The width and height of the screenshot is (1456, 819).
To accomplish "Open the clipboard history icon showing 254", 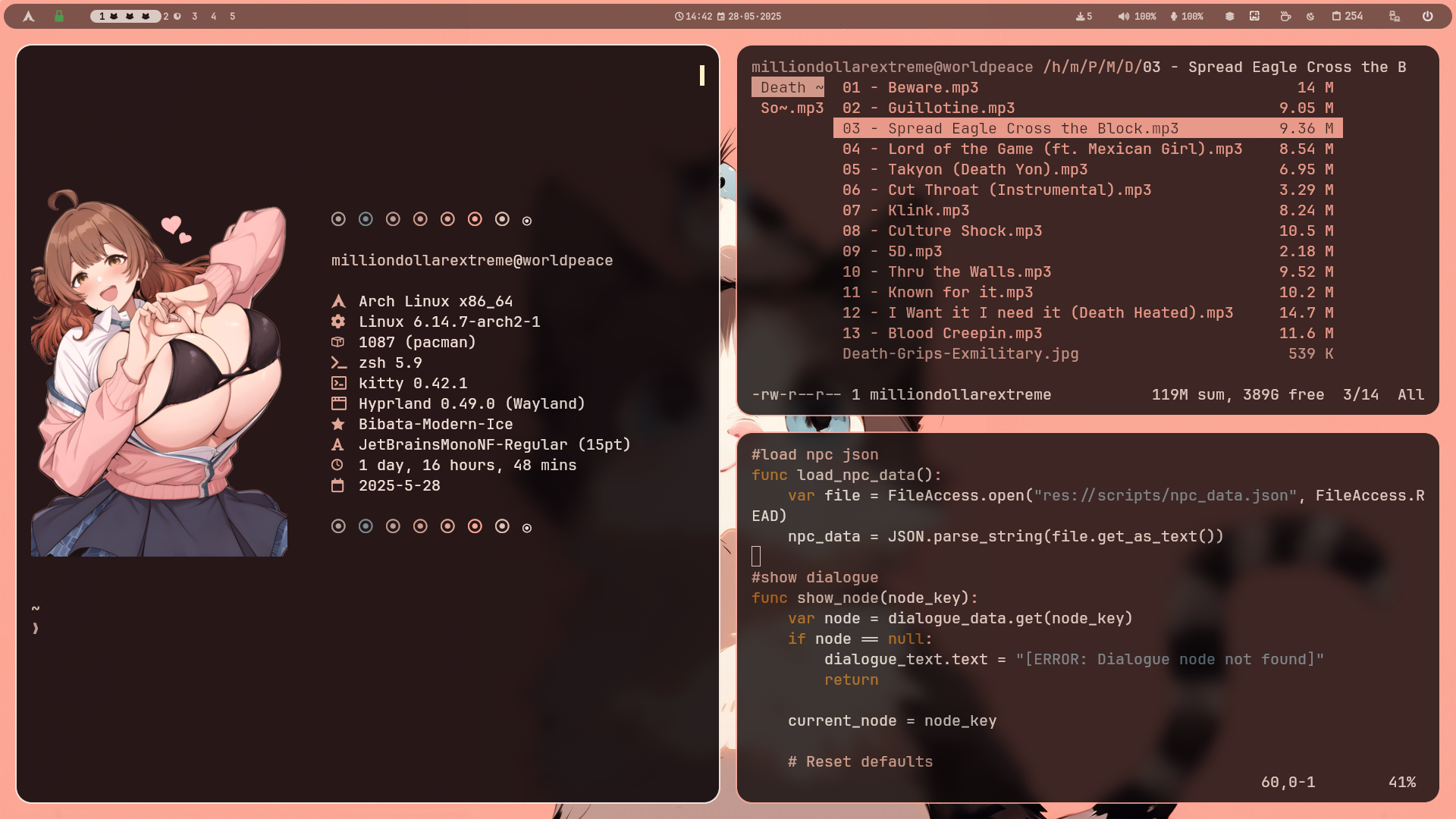I will click(x=1347, y=16).
